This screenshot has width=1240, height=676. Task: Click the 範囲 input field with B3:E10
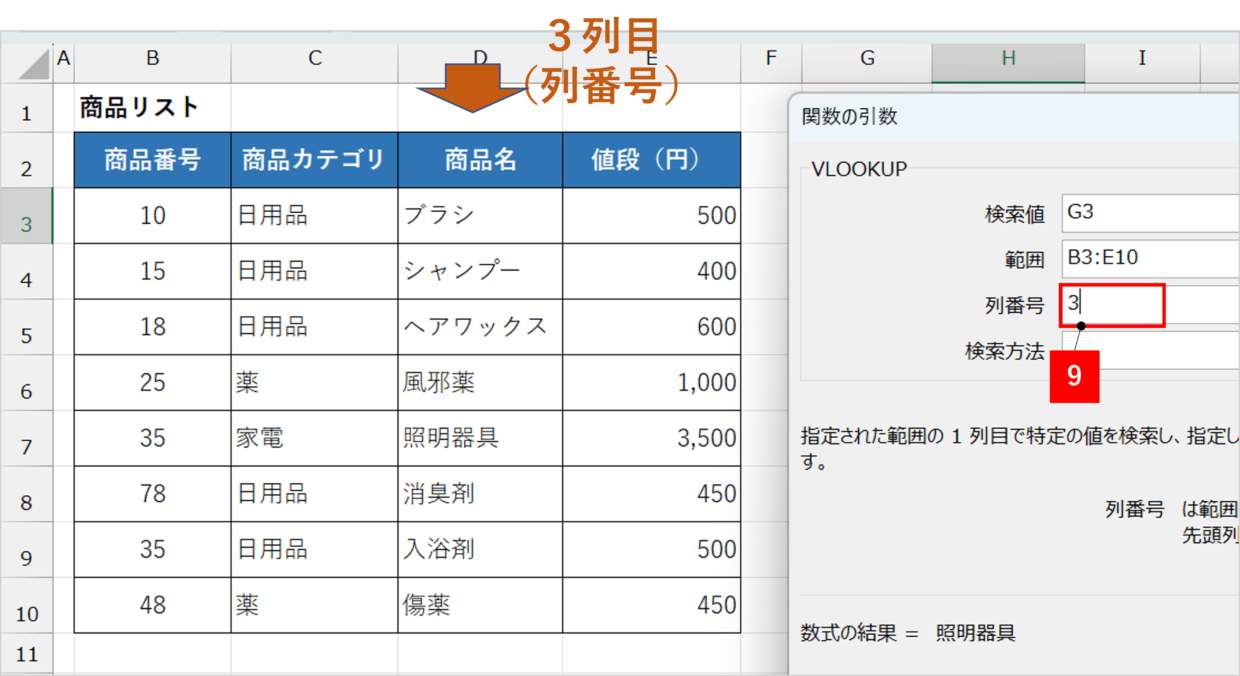1150,258
